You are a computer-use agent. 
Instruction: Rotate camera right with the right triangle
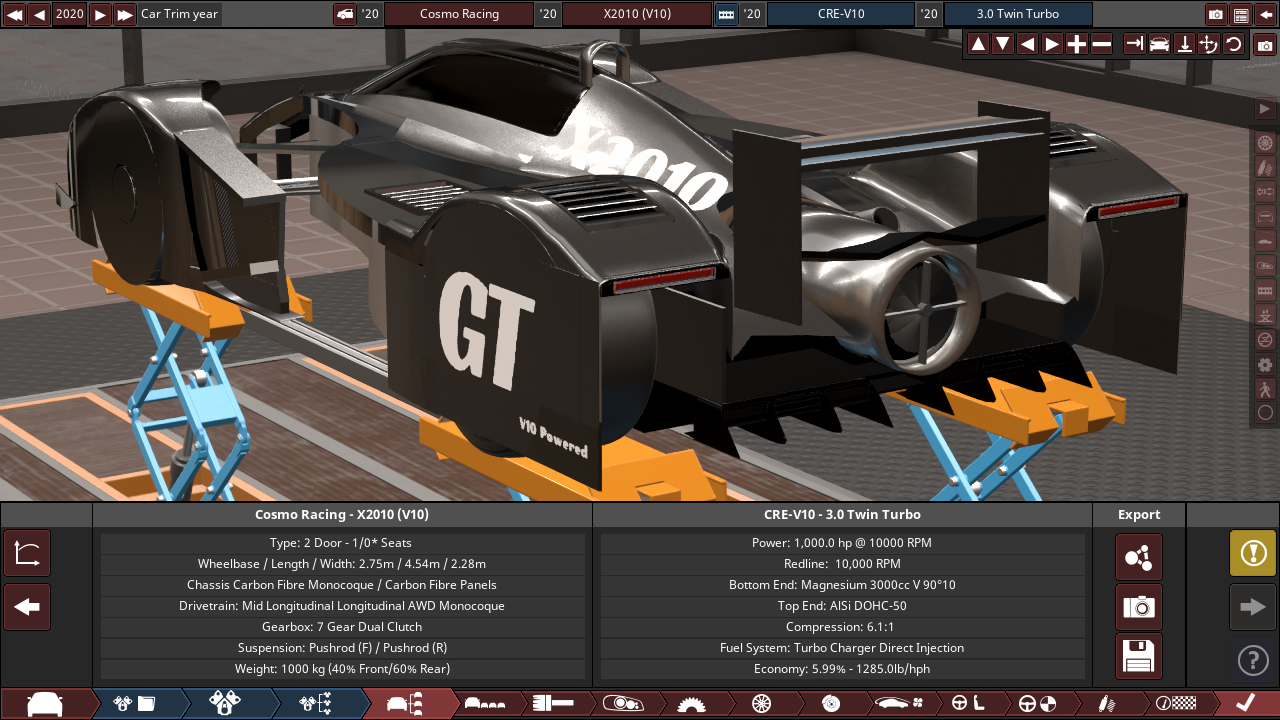(x=1052, y=44)
